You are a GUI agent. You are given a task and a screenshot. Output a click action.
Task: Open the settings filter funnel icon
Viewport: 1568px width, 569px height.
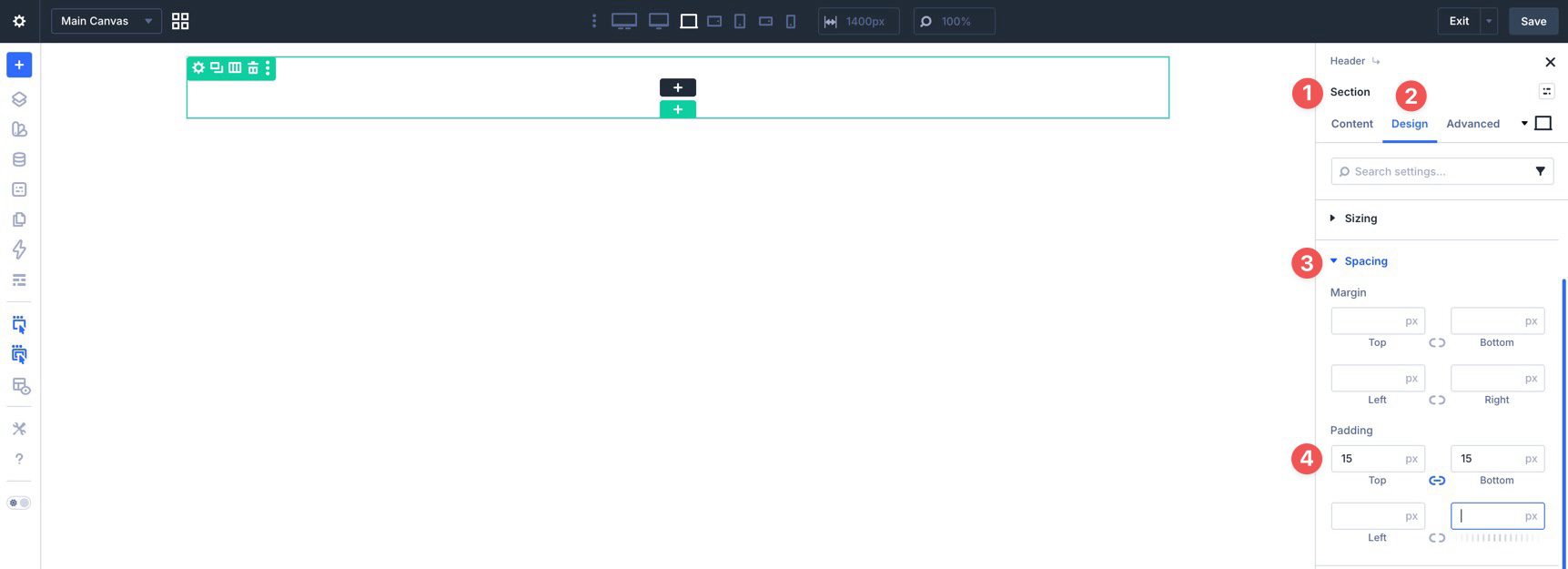1541,171
